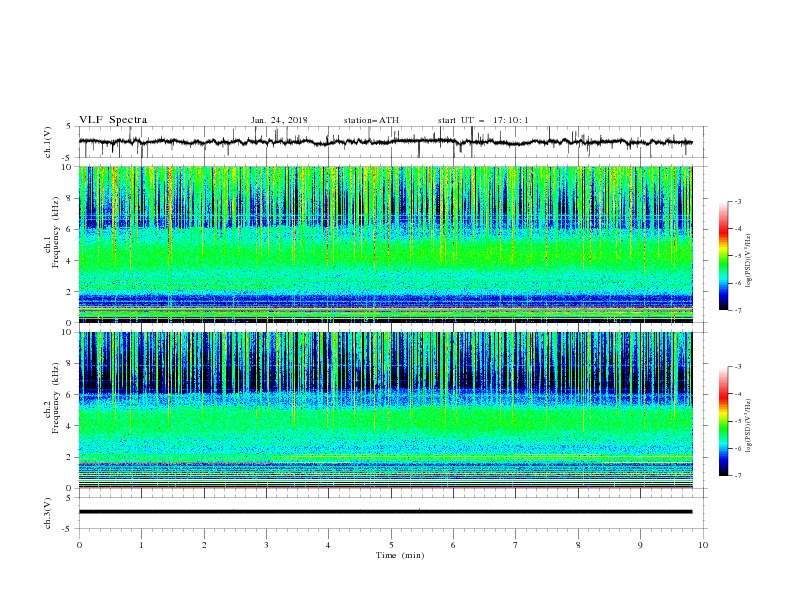792x612 pixels.
Task: Click the "10" kHz tick of ch.1 frequency axis
Action: click(x=69, y=167)
